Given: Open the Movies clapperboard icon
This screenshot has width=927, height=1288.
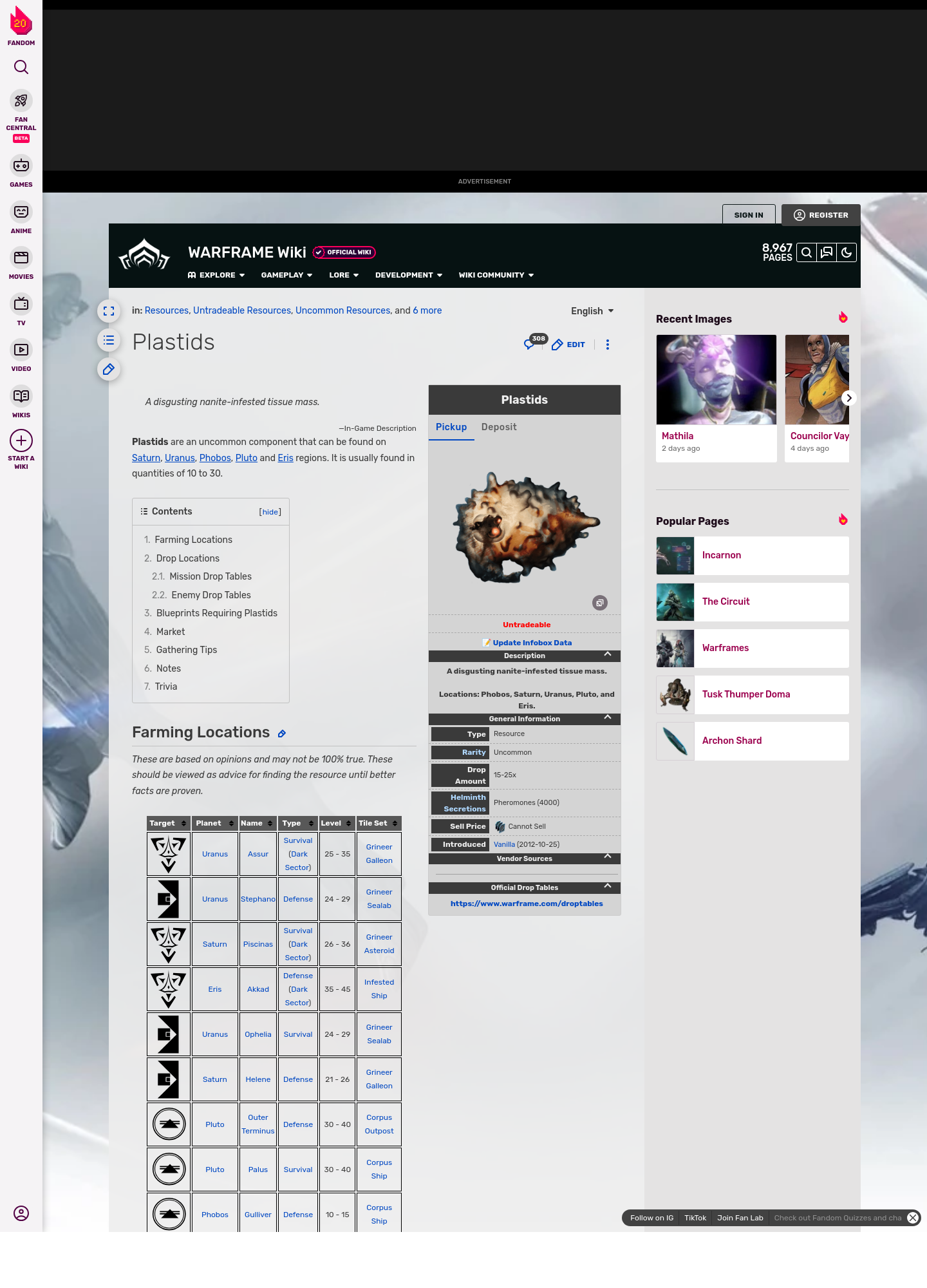Looking at the screenshot, I should coord(21,258).
